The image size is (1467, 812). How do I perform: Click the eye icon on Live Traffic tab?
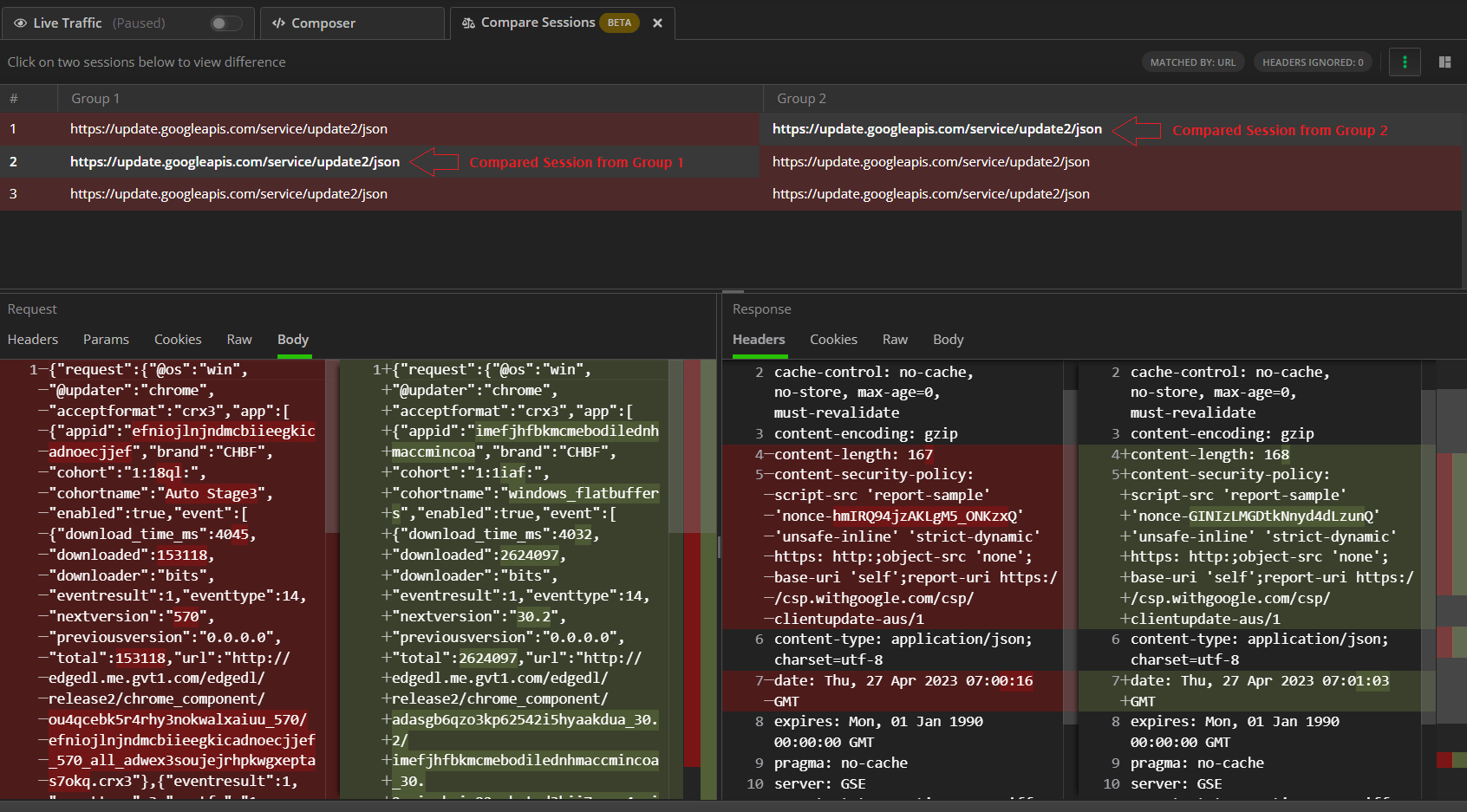point(20,23)
